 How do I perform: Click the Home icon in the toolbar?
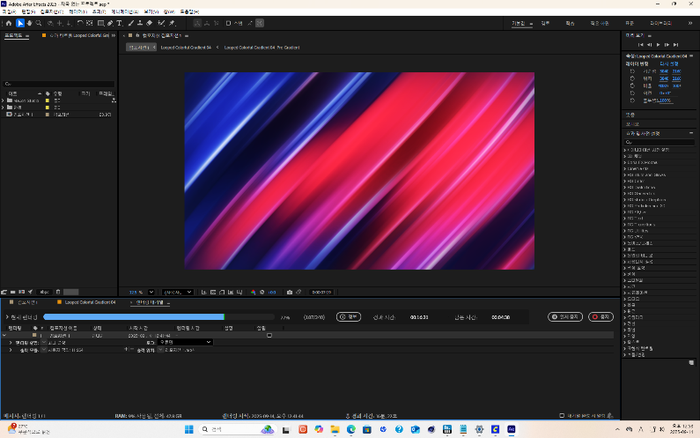coord(8,22)
